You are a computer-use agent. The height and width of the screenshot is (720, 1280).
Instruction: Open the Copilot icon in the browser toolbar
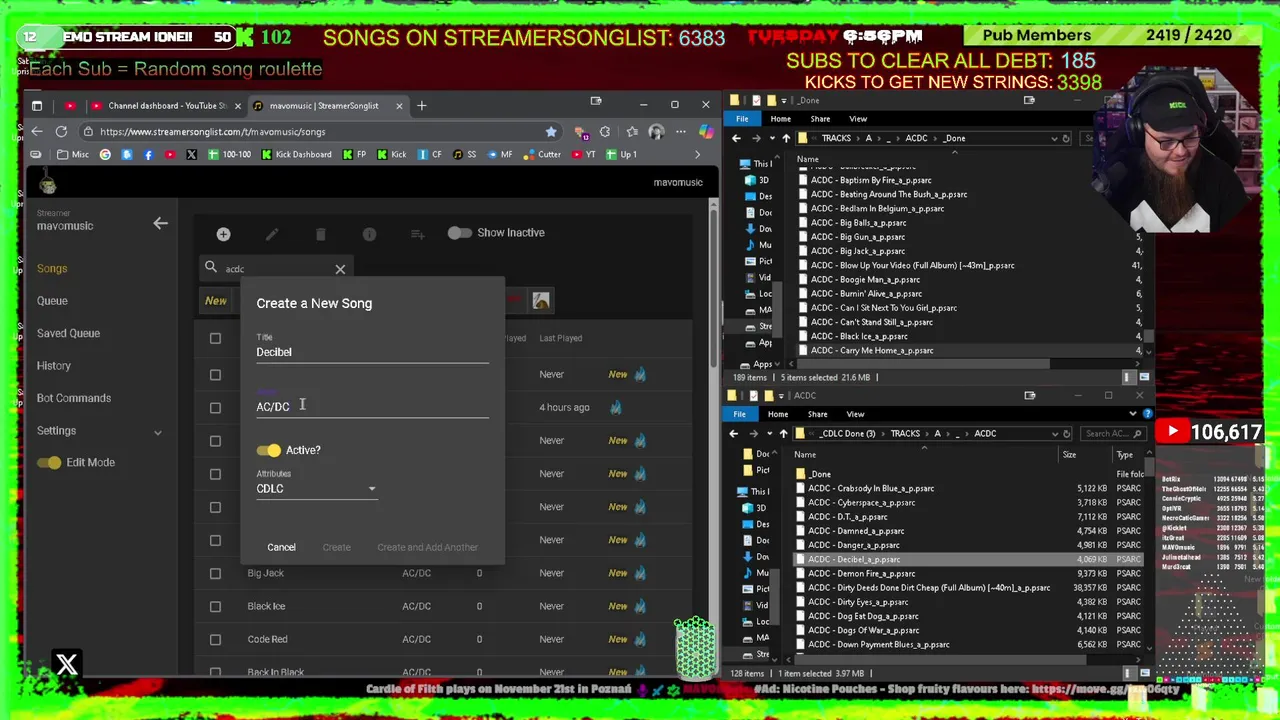pyautogui.click(x=705, y=132)
